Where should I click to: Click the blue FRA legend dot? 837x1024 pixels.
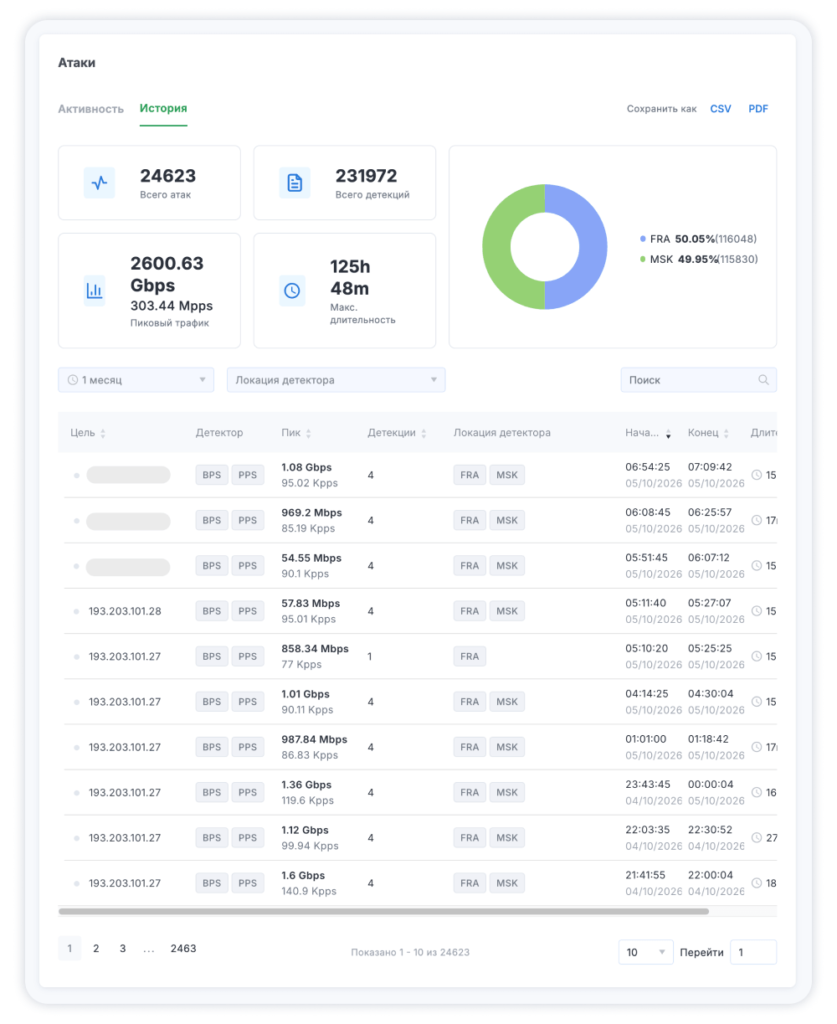click(643, 239)
